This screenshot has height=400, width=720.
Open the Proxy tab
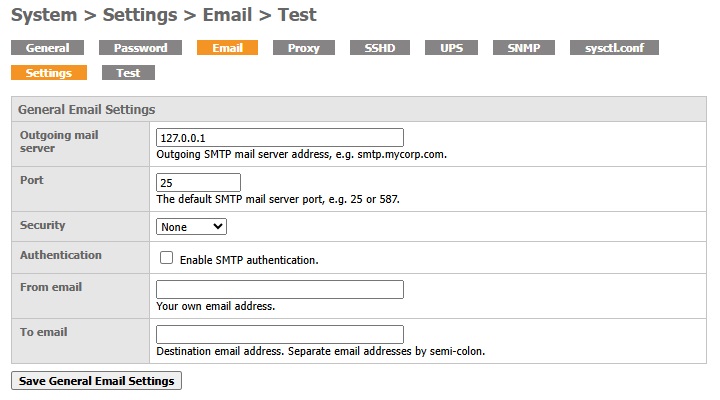click(303, 48)
